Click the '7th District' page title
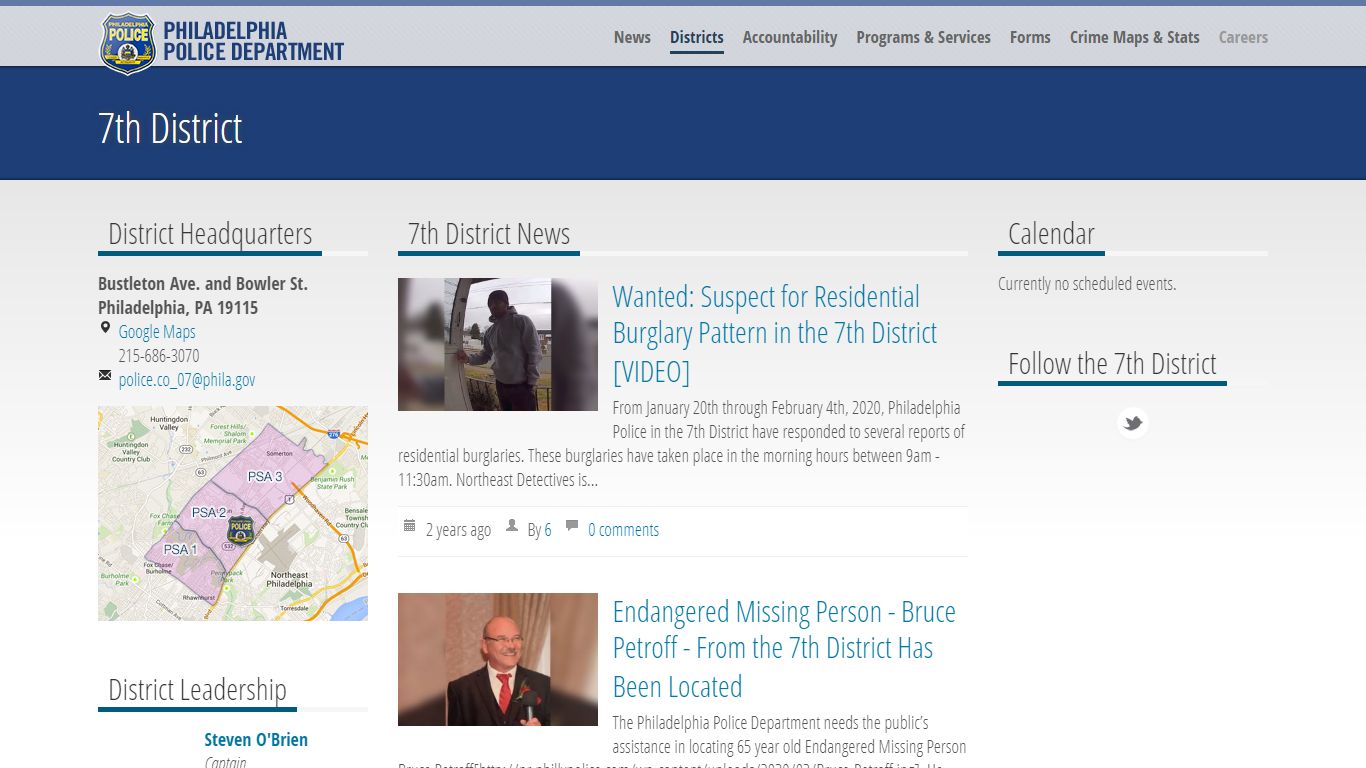The image size is (1366, 768). pos(170,128)
